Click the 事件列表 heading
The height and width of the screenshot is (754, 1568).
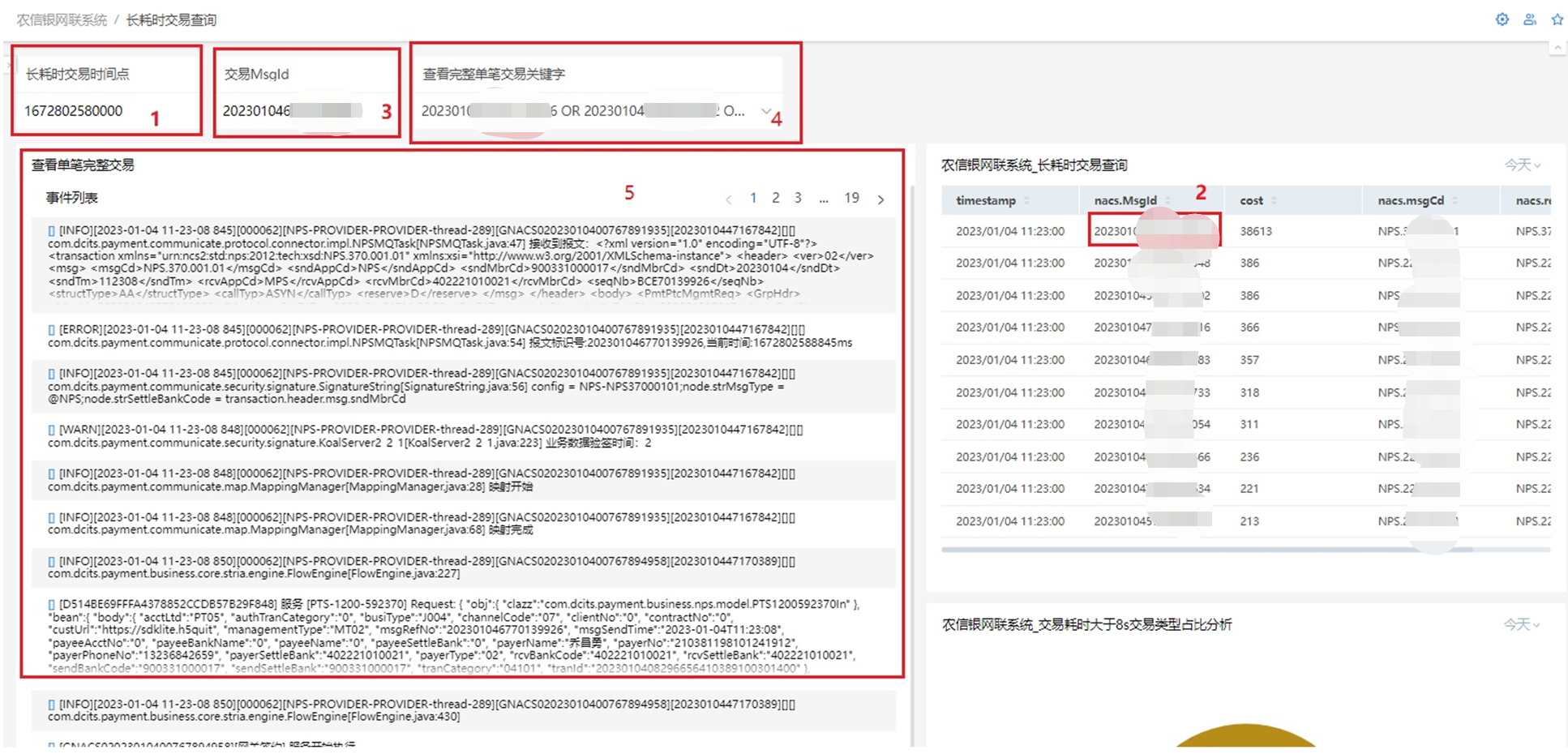point(72,198)
